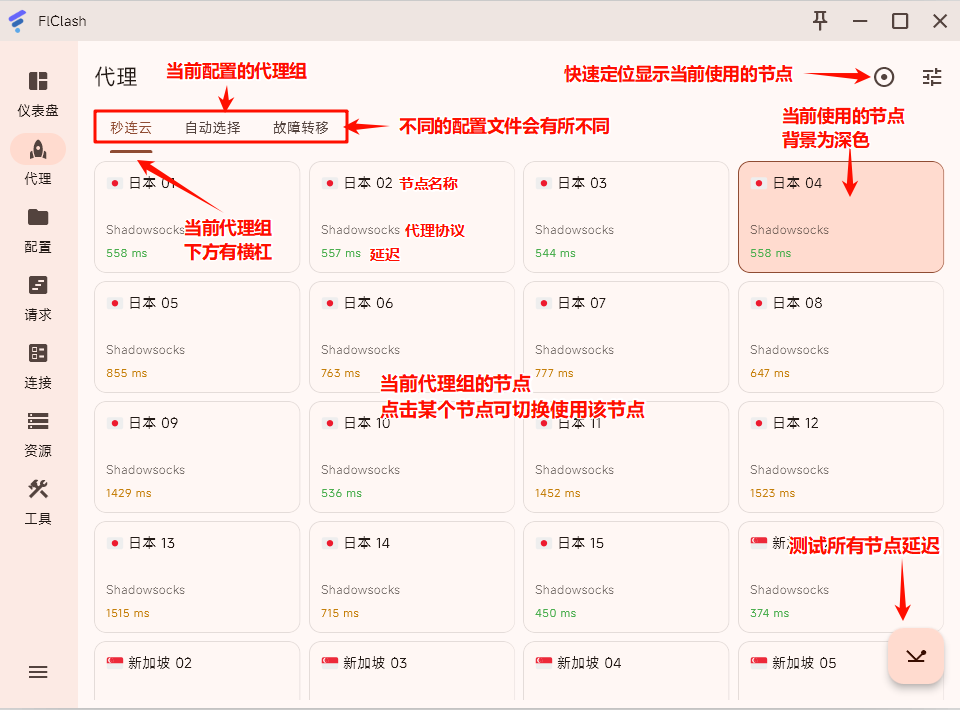This screenshot has width=960, height=710.
Task: Go to 请求 requests page icon
Action: (38, 285)
